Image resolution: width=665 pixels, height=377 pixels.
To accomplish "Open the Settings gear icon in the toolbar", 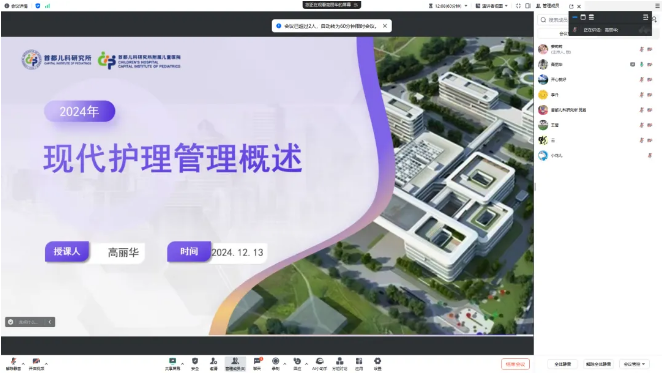I will point(377,362).
